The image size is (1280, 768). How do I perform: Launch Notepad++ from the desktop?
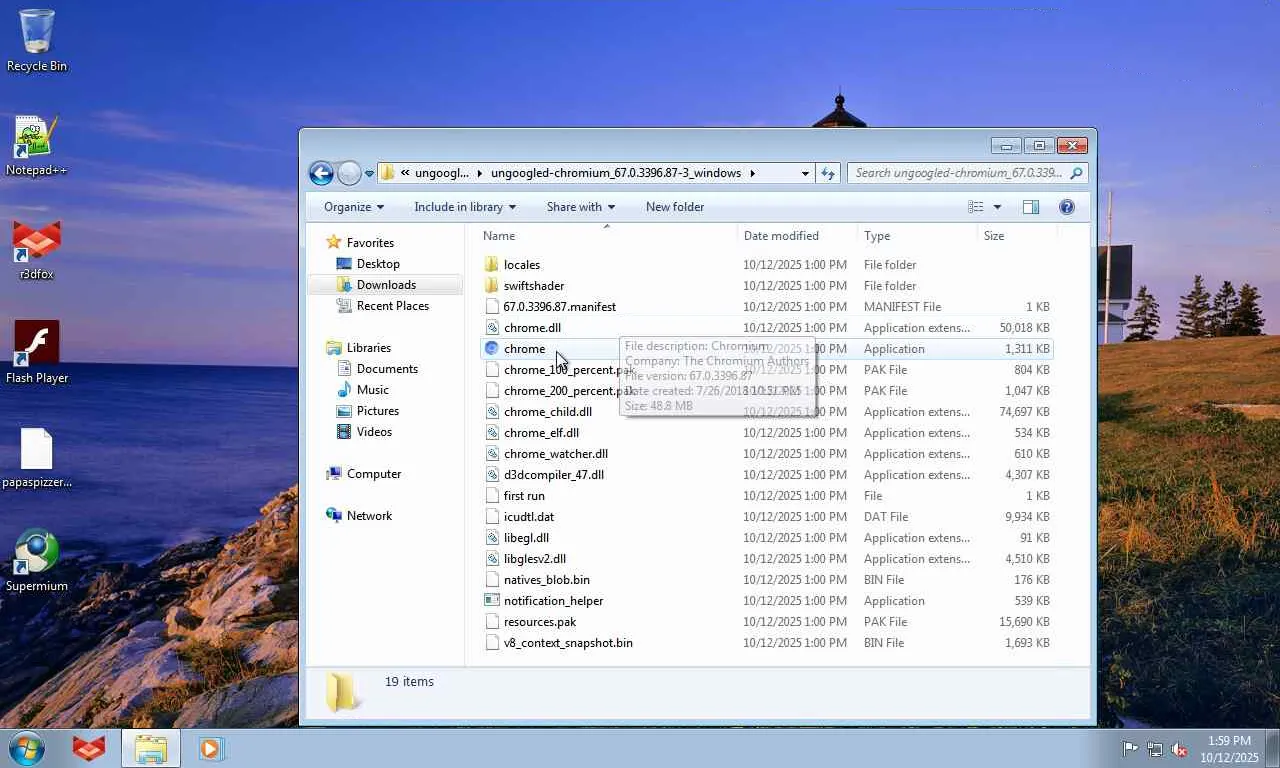[x=37, y=146]
